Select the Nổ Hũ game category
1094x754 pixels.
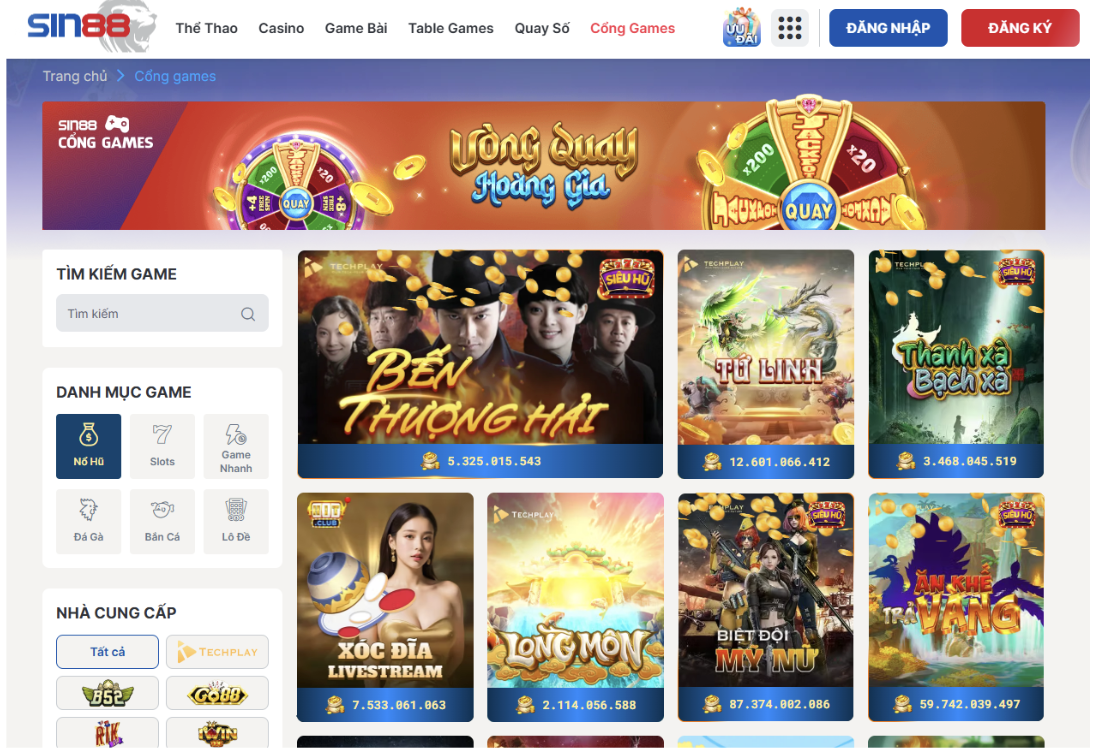89,446
